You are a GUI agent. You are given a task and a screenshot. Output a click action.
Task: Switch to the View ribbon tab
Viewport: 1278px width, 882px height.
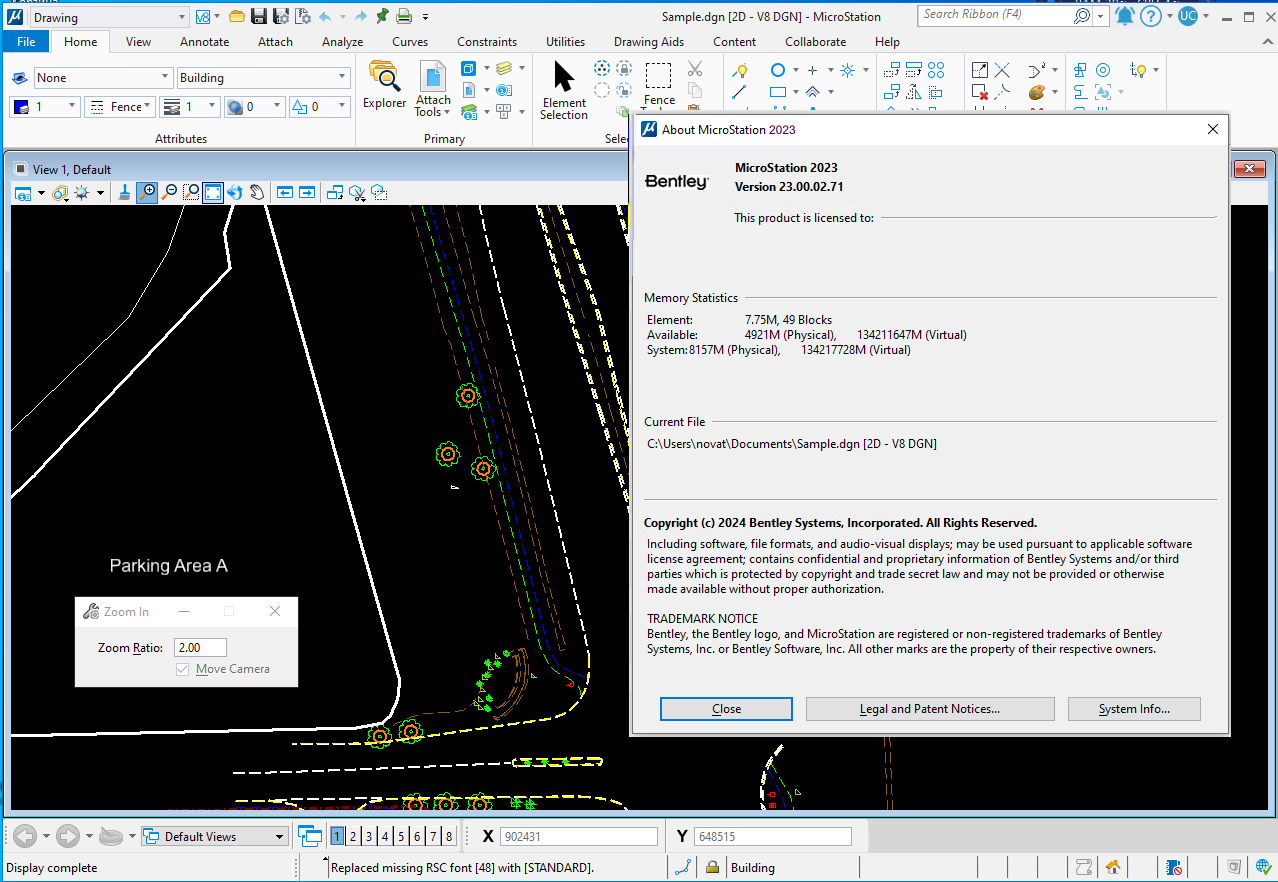pos(139,42)
